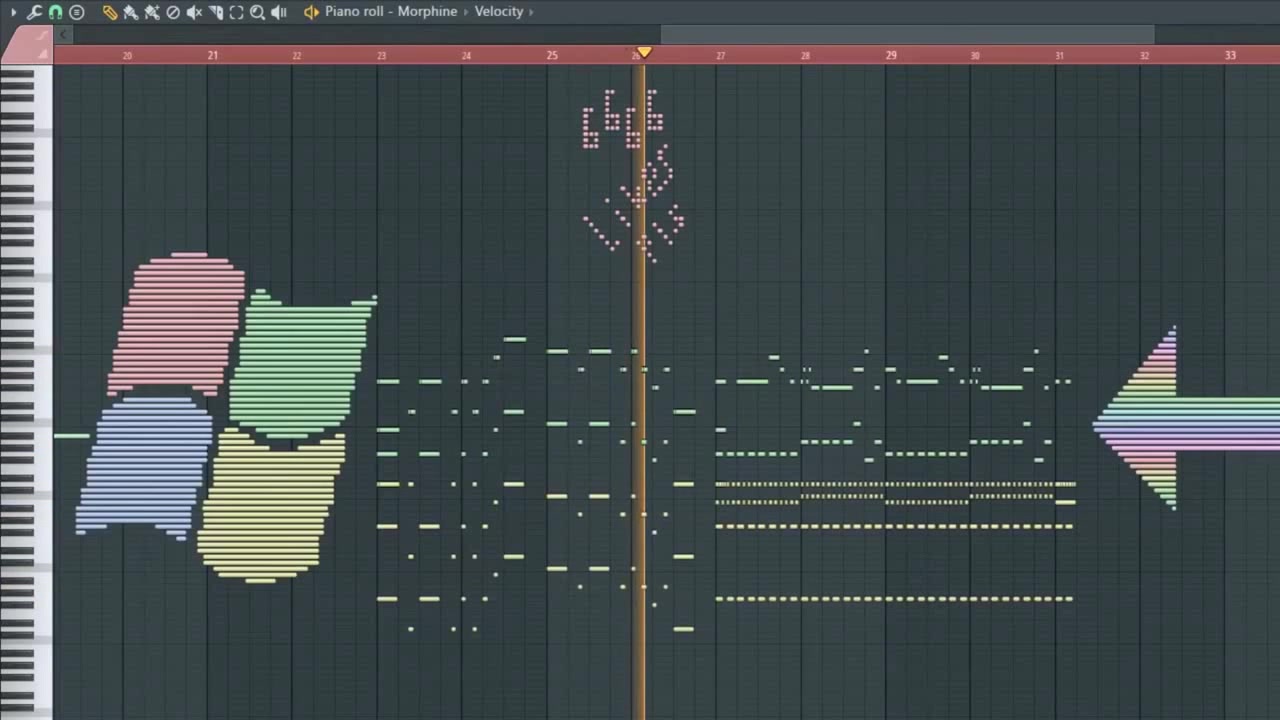Activate the Delete tool
Image resolution: width=1280 pixels, height=720 pixels.
click(x=172, y=11)
